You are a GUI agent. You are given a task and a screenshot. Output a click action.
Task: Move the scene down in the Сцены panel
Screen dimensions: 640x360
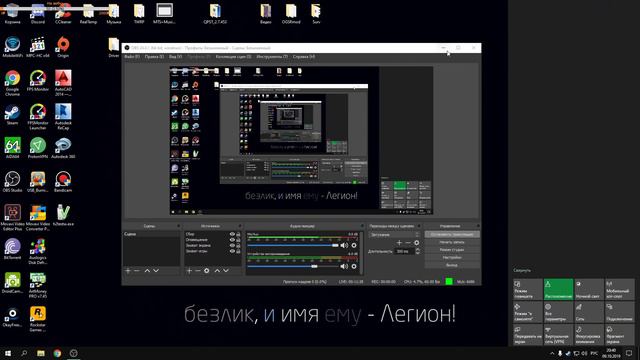(156, 271)
